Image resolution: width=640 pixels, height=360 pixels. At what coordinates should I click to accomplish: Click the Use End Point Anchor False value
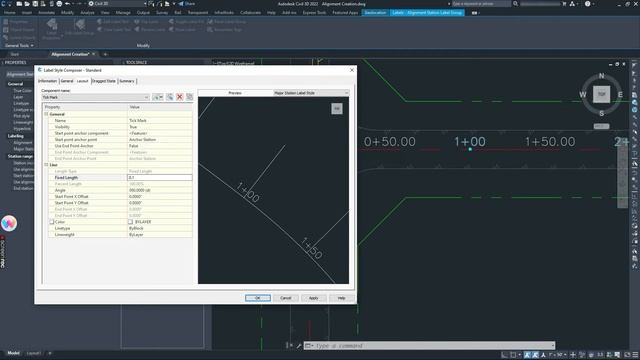pos(160,146)
